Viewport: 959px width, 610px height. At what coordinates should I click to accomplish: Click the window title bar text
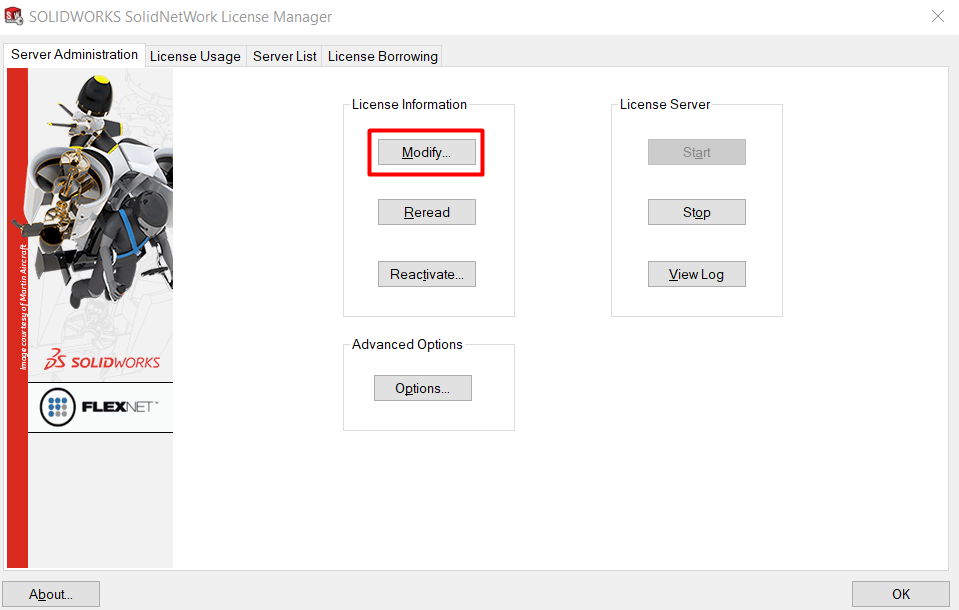(181, 17)
